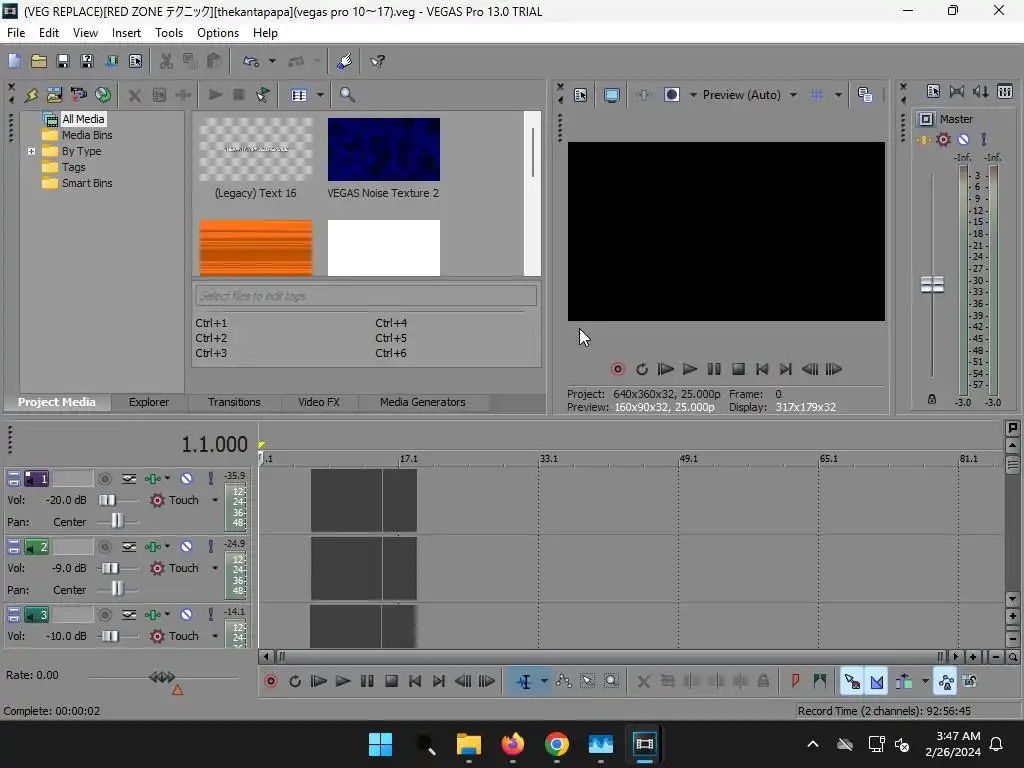Image resolution: width=1024 pixels, height=768 pixels.
Task: Expand the By Type folder
Action: coord(31,152)
